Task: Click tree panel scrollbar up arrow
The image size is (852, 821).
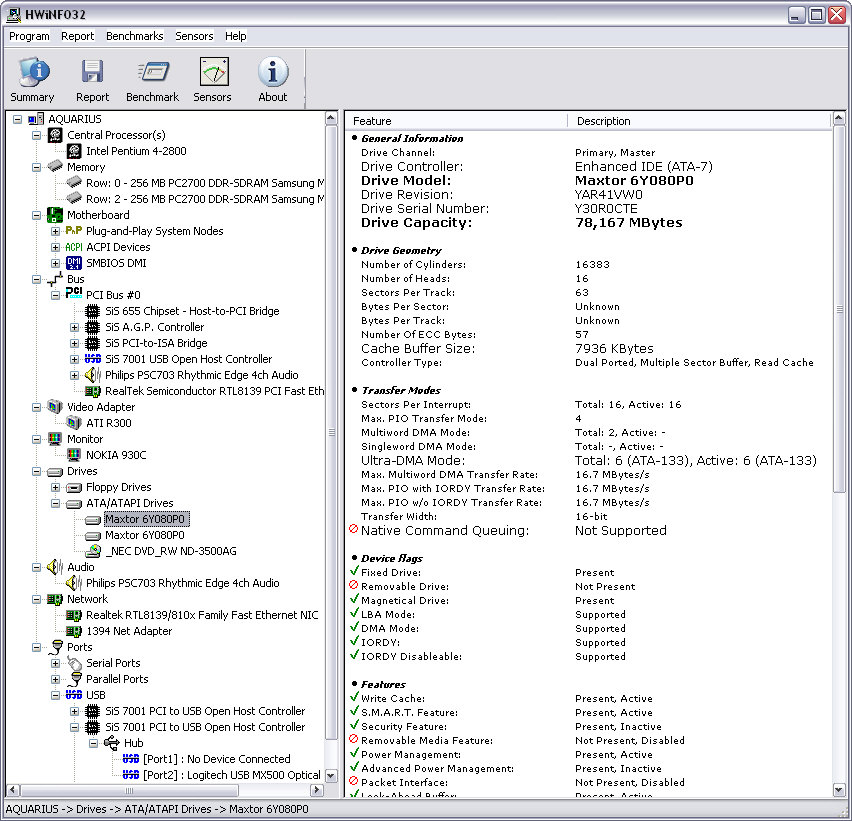Action: (331, 118)
